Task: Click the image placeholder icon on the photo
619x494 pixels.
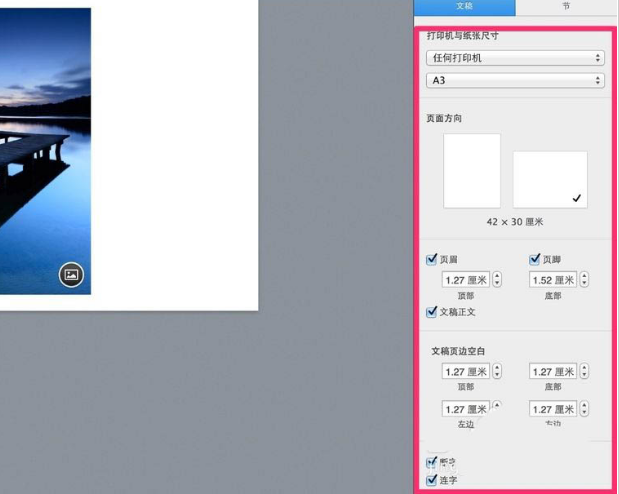Action: [71, 275]
